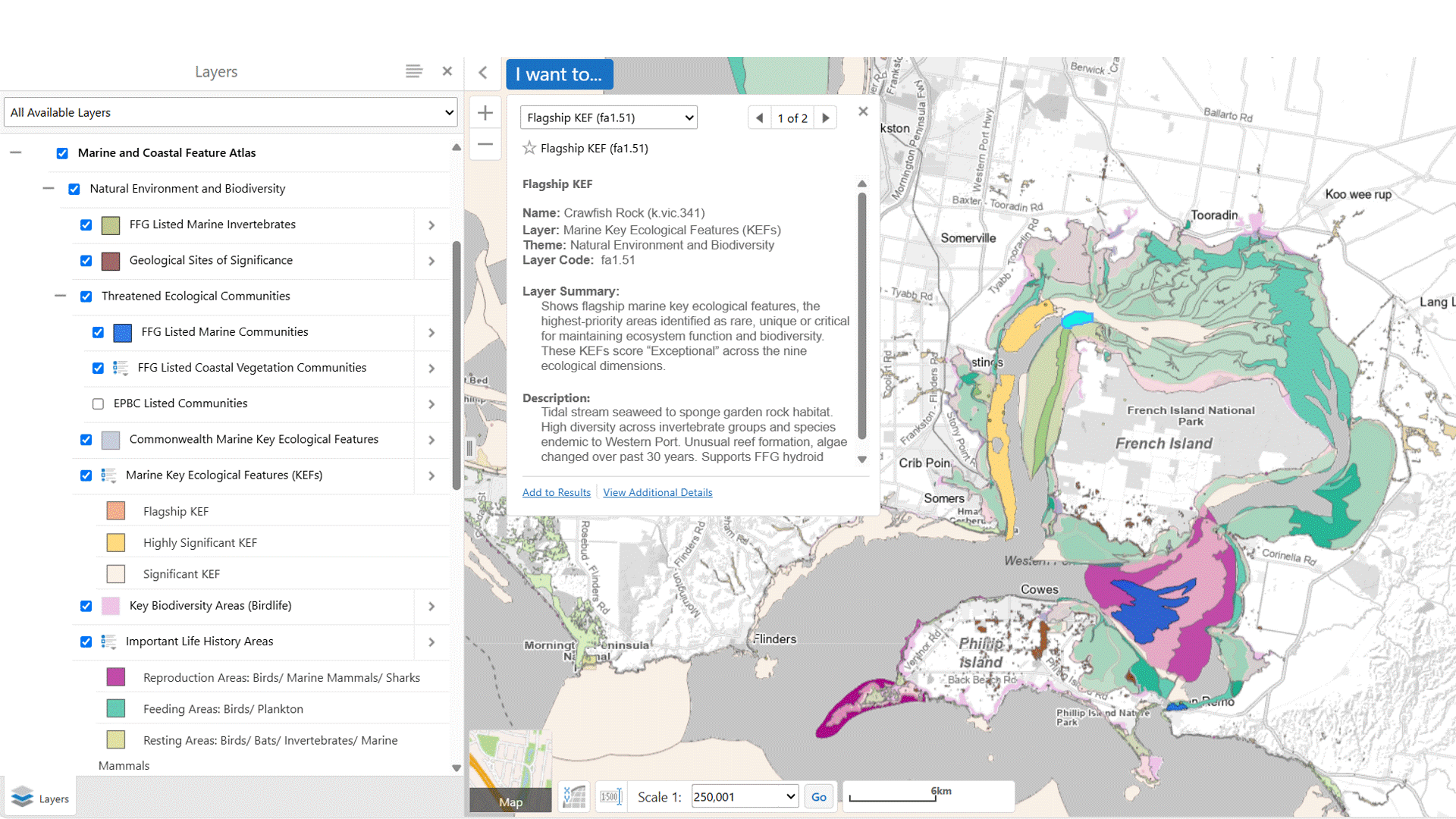
Task: Toggle Threatened Ecological Communities checkbox
Action: coord(86,297)
